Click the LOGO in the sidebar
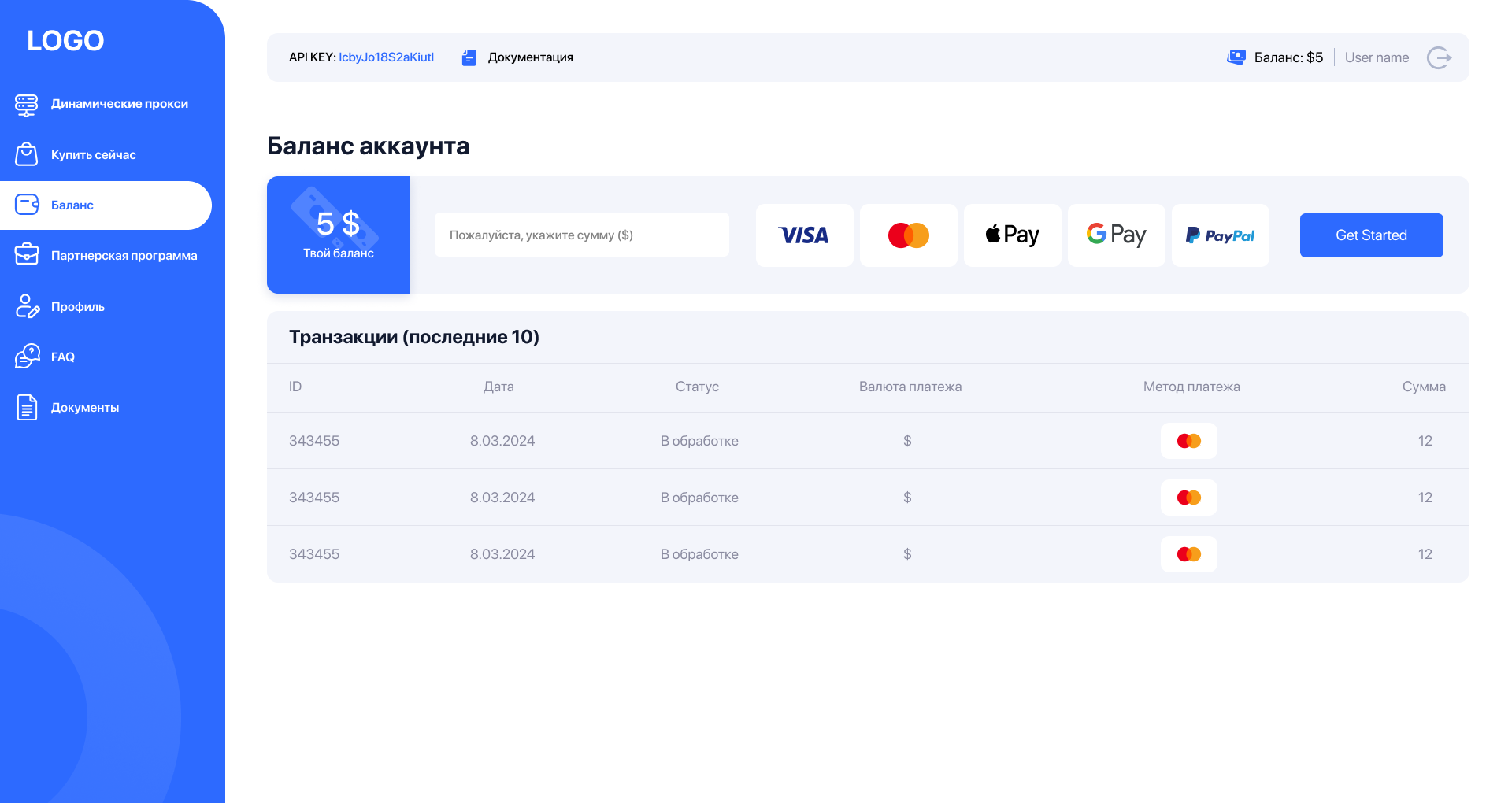 (x=65, y=41)
